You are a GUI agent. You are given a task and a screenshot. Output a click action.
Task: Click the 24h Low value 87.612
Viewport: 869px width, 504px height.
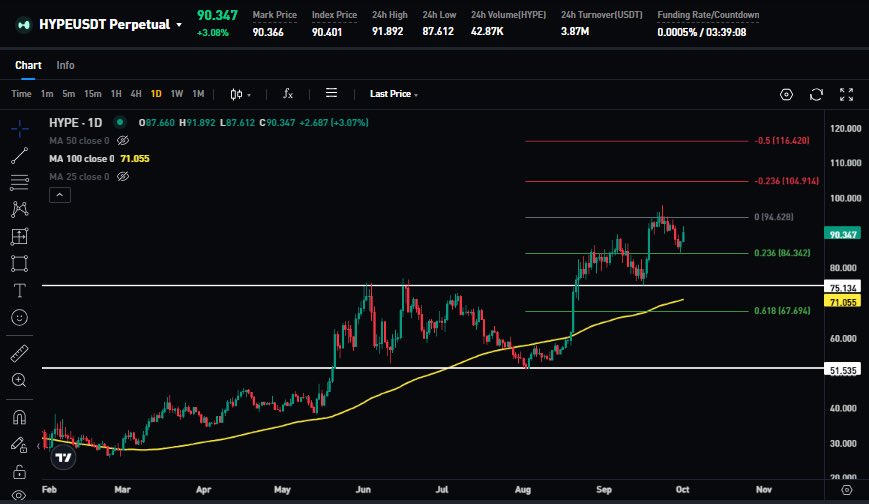click(x=438, y=32)
